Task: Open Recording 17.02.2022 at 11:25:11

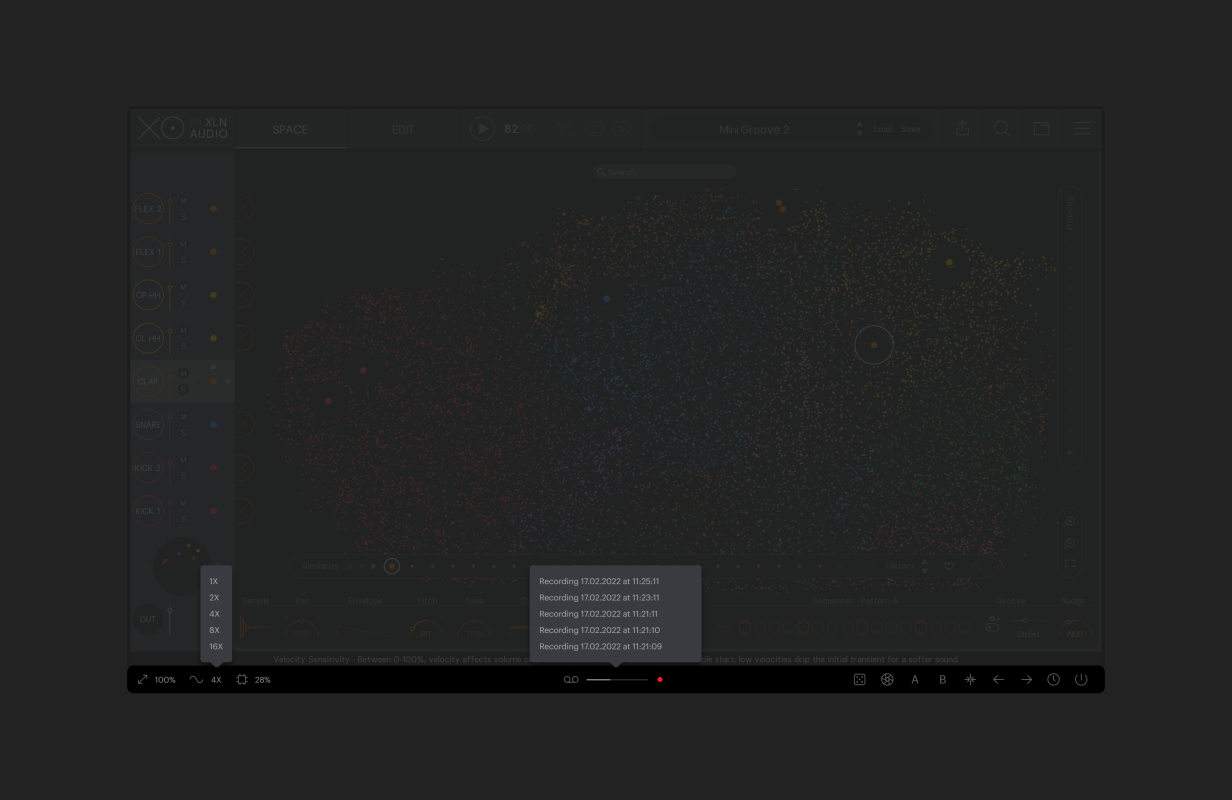Action: click(599, 581)
